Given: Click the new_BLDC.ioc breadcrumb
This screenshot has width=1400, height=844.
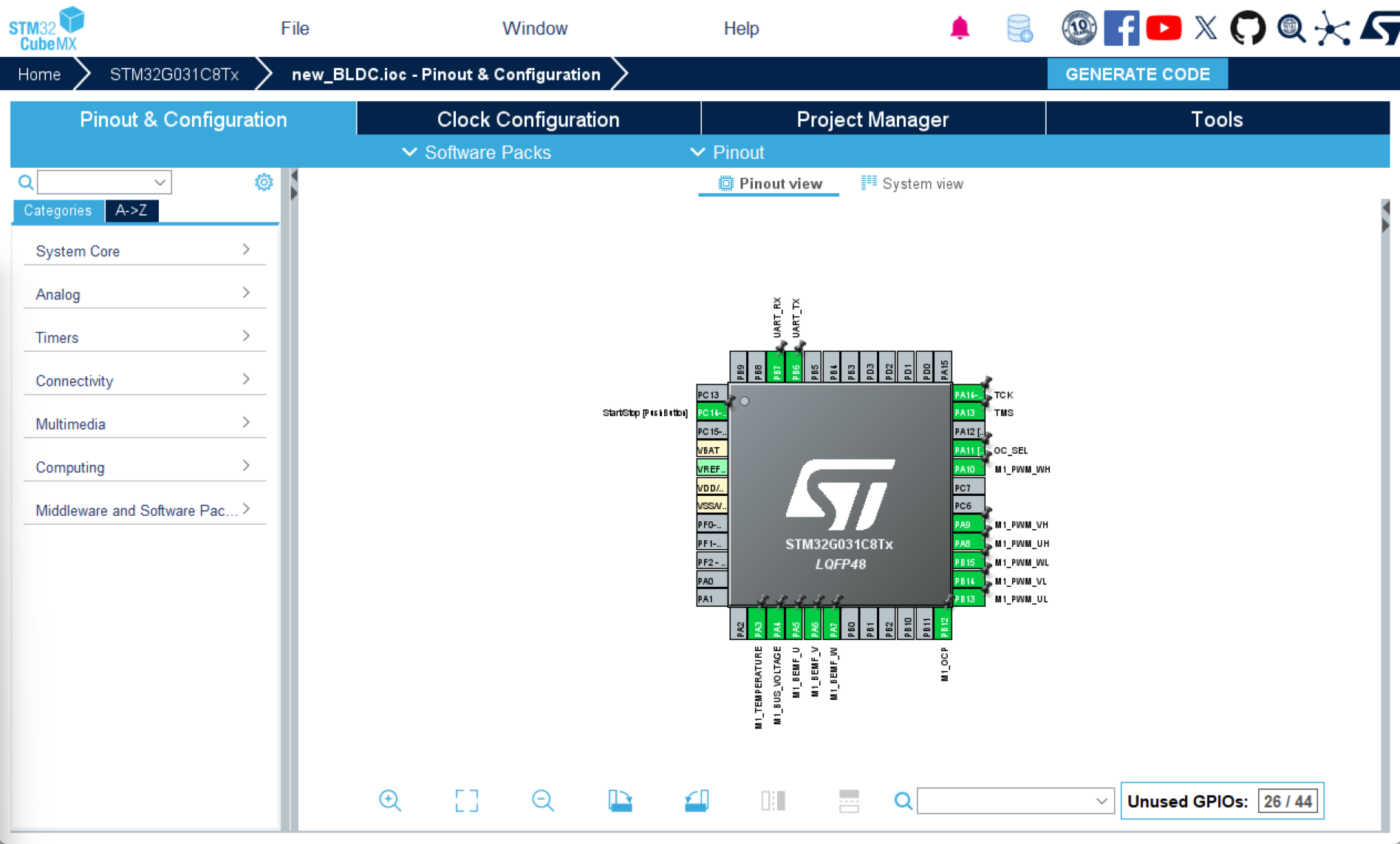Looking at the screenshot, I should (445, 74).
